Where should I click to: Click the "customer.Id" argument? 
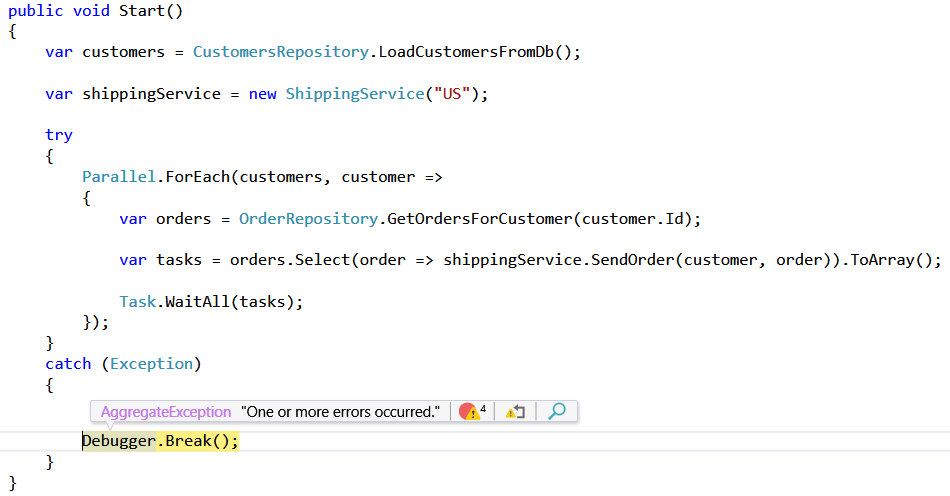click(x=633, y=219)
